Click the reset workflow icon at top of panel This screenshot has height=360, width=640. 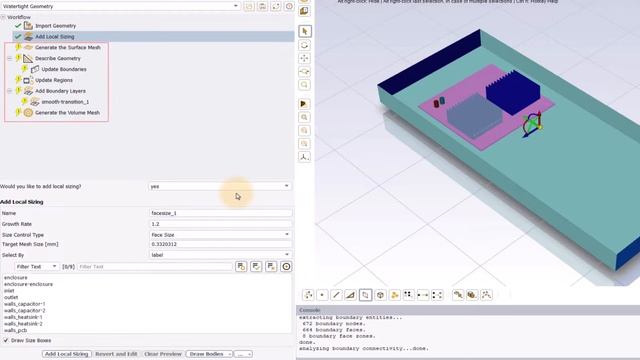coord(276,6)
